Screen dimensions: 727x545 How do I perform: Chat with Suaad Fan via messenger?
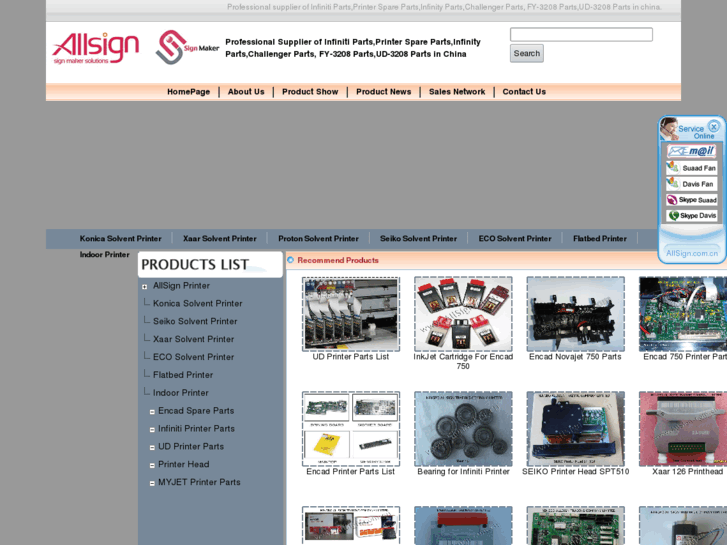pyautogui.click(x=692, y=168)
